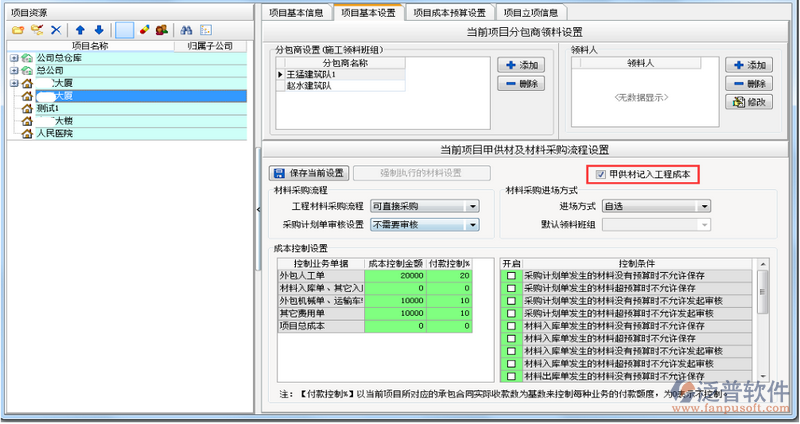Open the 进场方式 dropdown
Viewport: 800px width, 424px height.
(705, 207)
